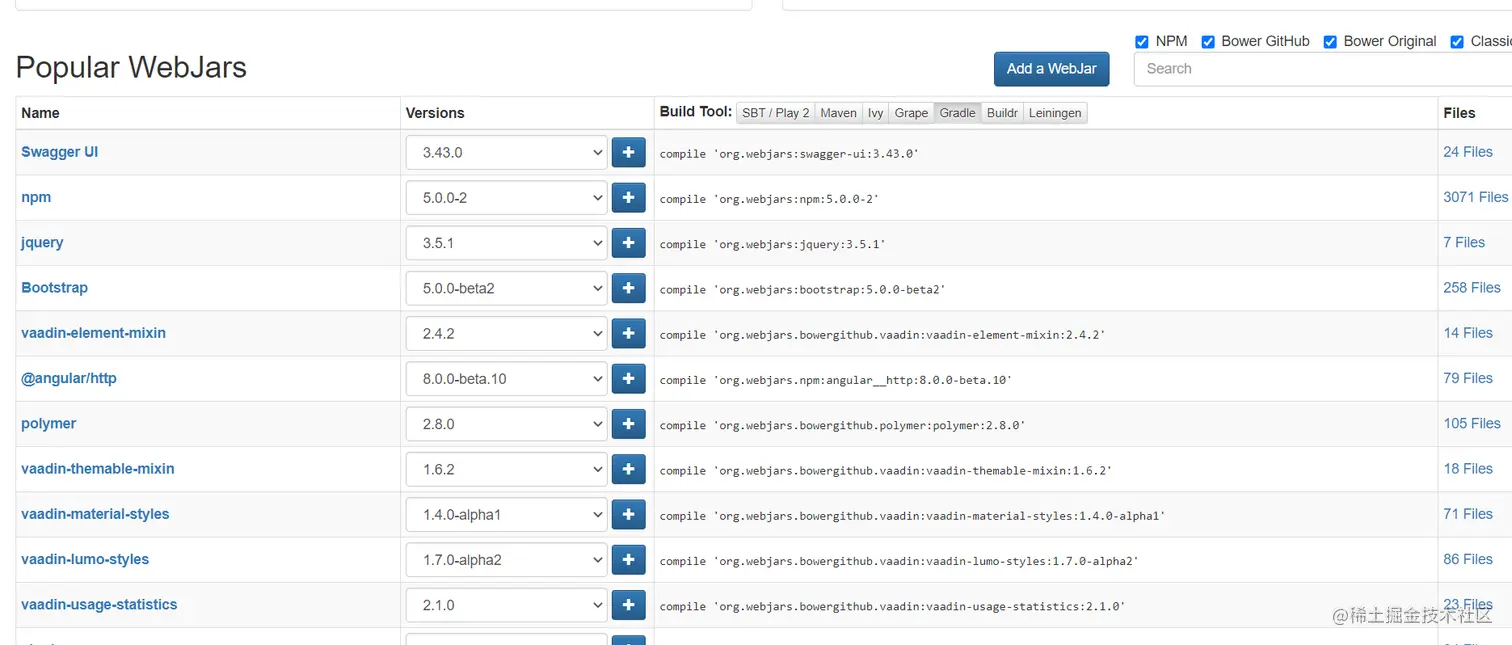Click the plus icon in the Swagger UI row

click(x=628, y=152)
